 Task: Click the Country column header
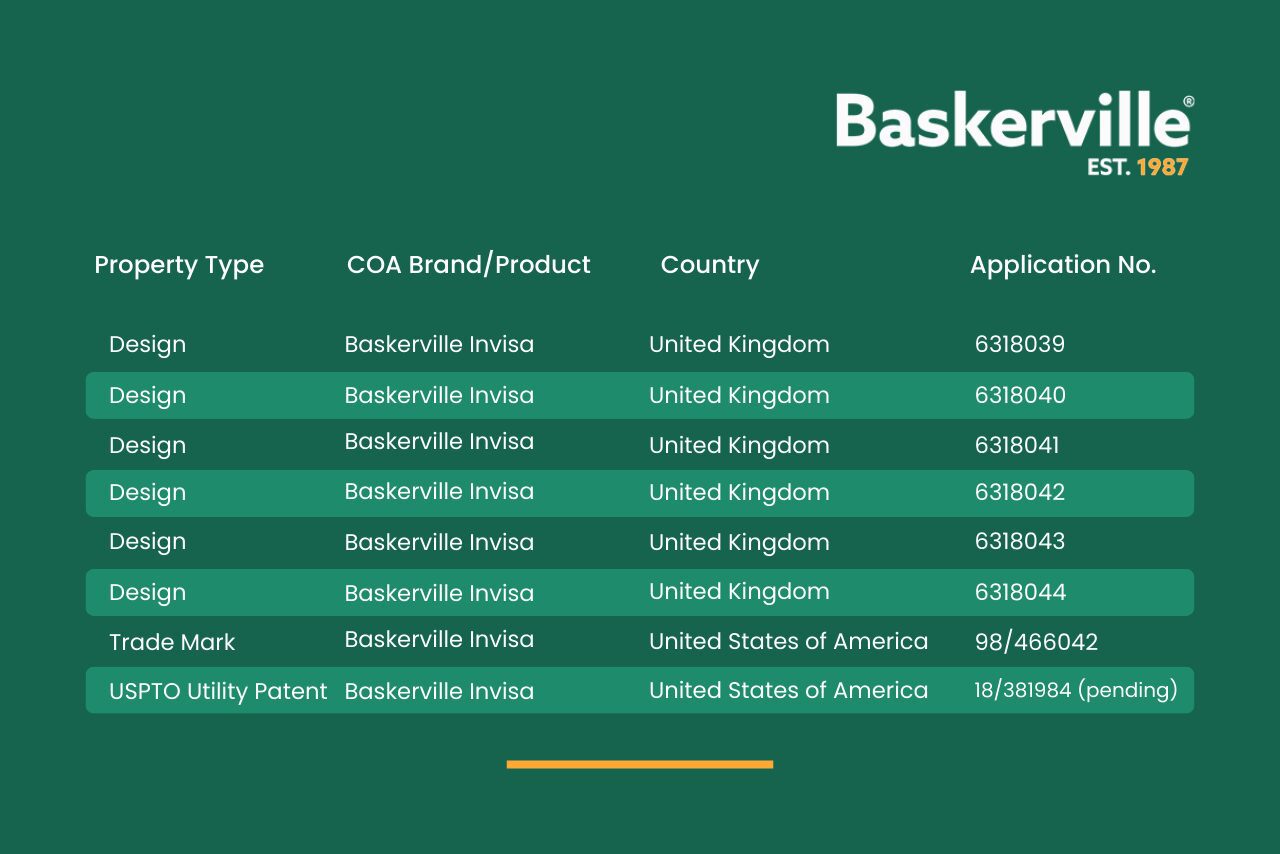point(709,265)
